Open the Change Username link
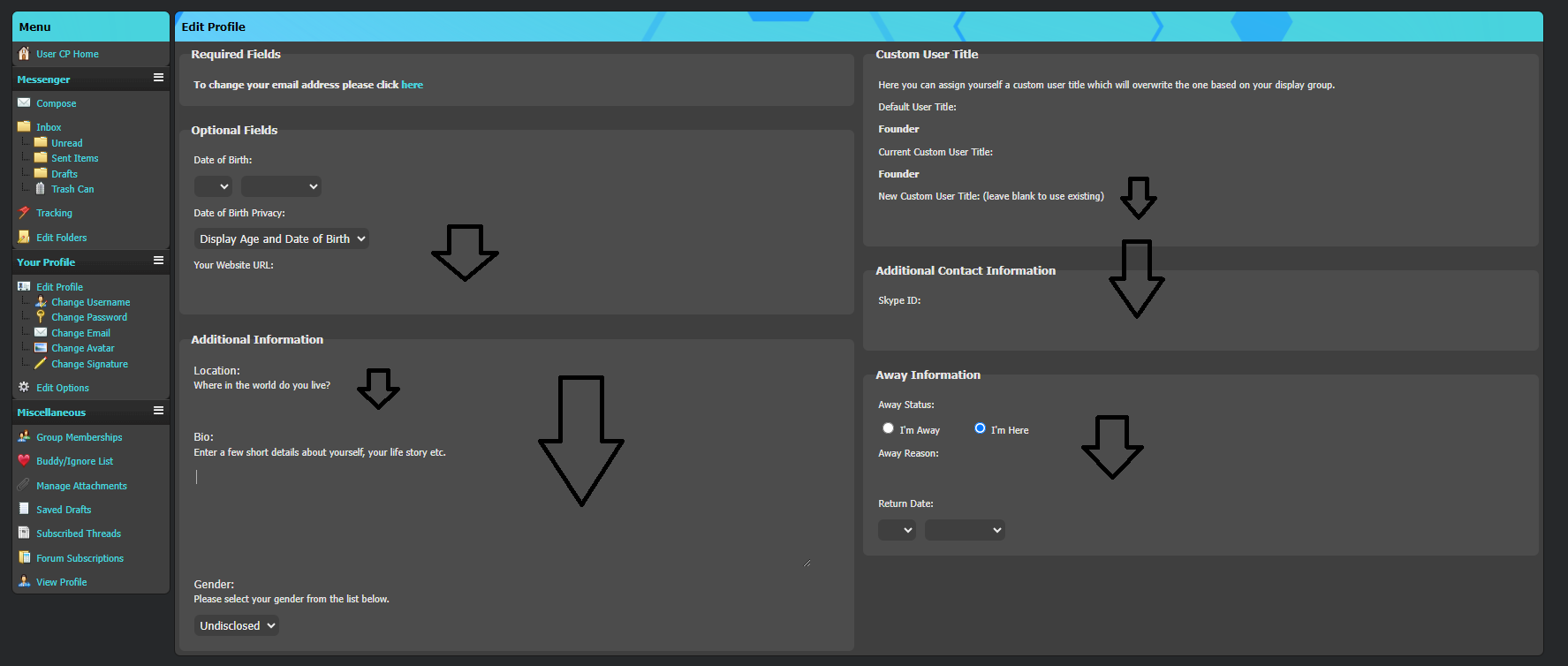The height and width of the screenshot is (666, 1568). (91, 302)
